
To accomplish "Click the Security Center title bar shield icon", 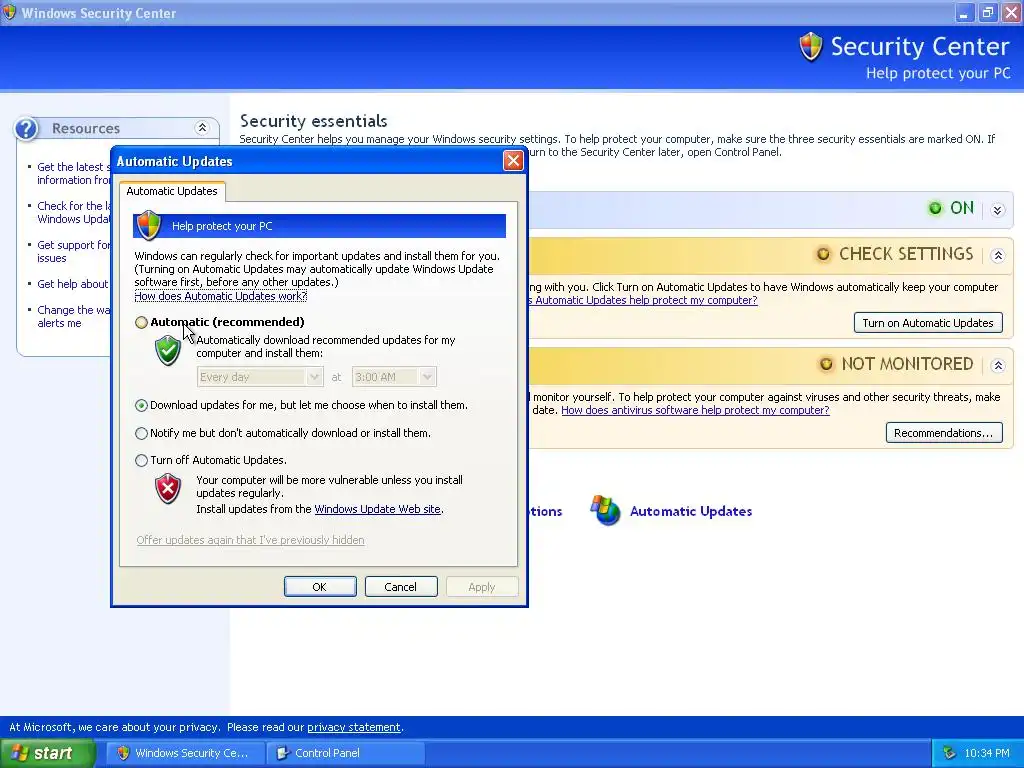I will coord(9,12).
